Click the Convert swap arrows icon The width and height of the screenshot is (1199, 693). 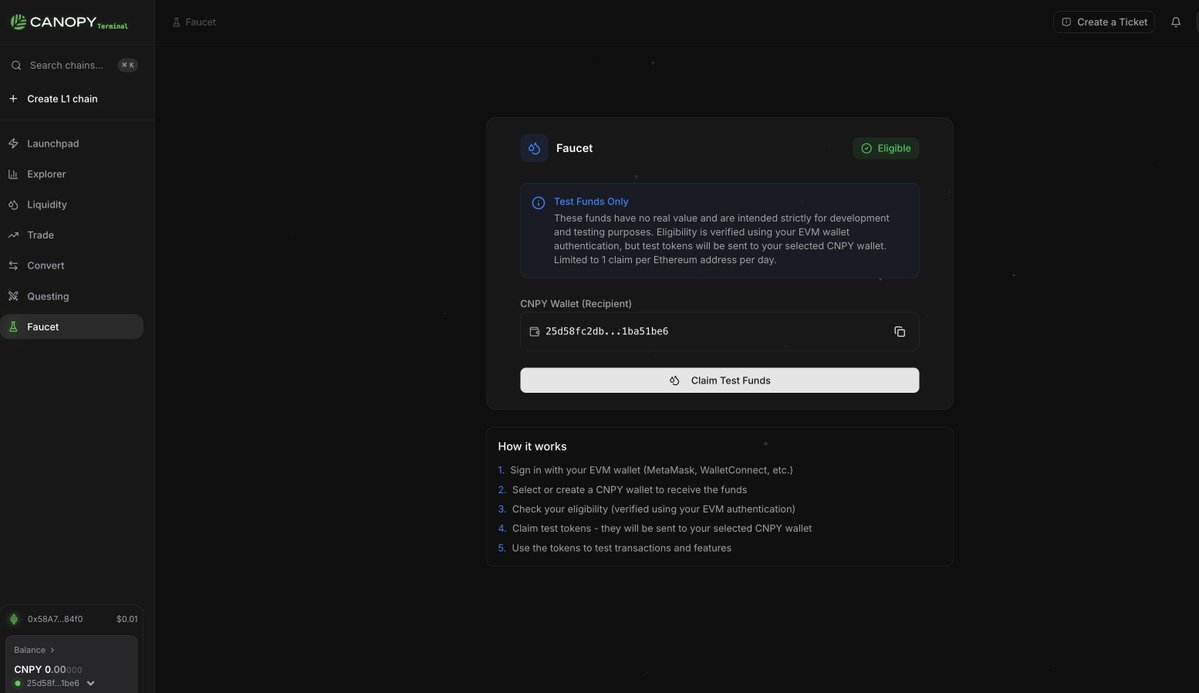13,266
